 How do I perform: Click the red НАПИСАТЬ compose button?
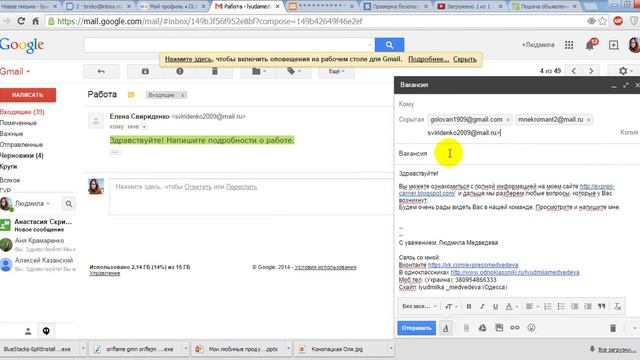pos(28,95)
